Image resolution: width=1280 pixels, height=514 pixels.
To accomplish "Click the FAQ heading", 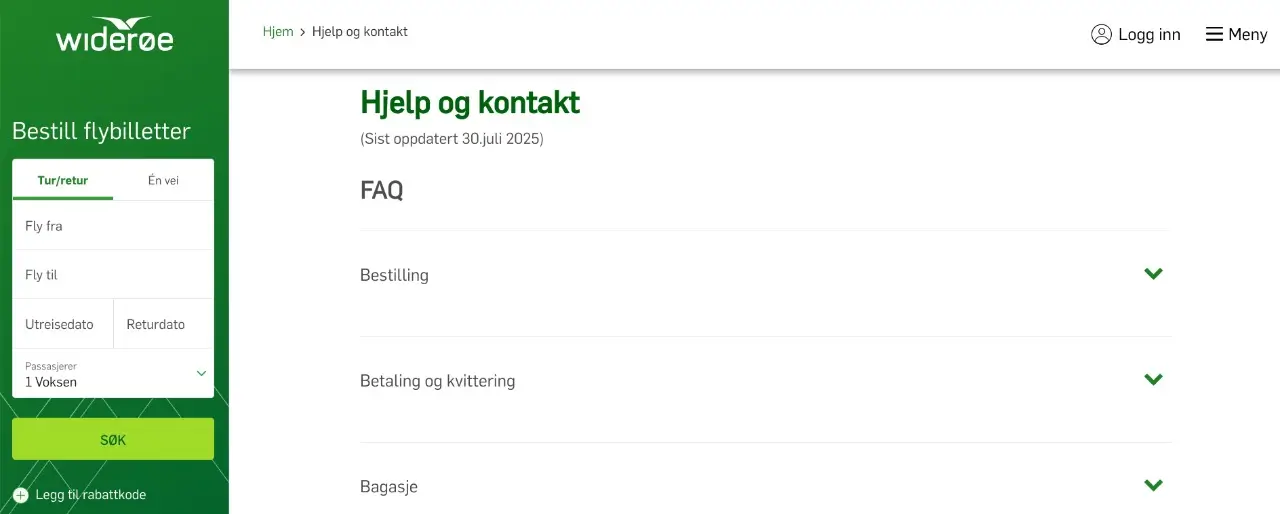I will pyautogui.click(x=382, y=190).
